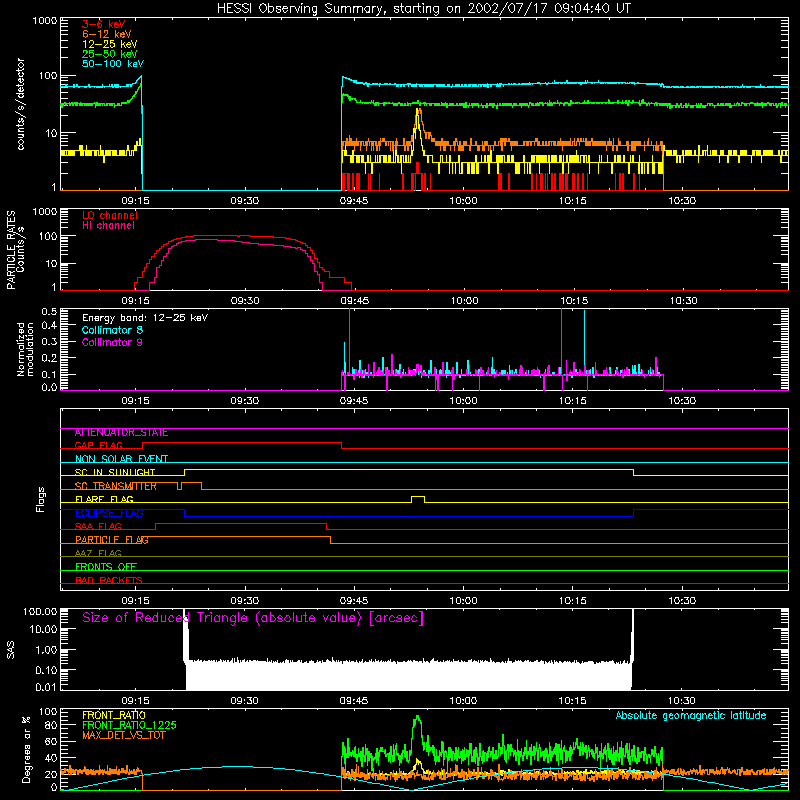This screenshot has width=800, height=800.
Task: Click the FLARE_FLAG label
Action: (x=104, y=499)
